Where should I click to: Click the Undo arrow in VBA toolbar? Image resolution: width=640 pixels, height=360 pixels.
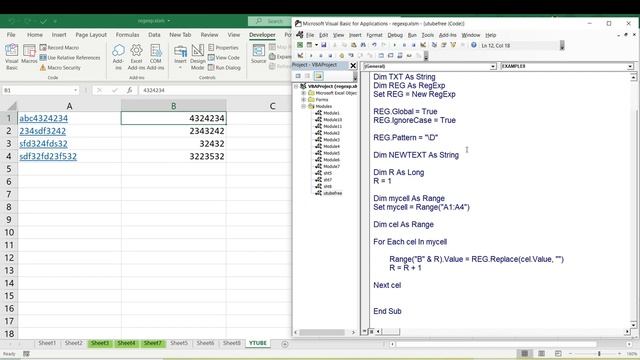click(374, 45)
